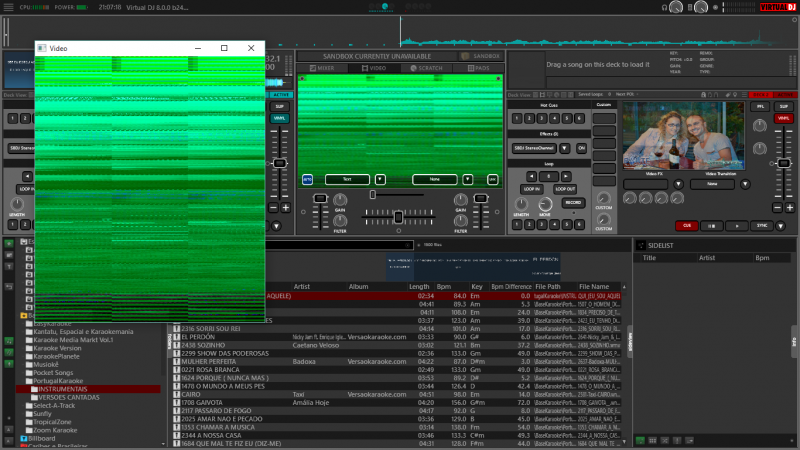Click the right deck pitch slider handle
Image resolution: width=800 pixels, height=450 pixels.
tap(786, 163)
